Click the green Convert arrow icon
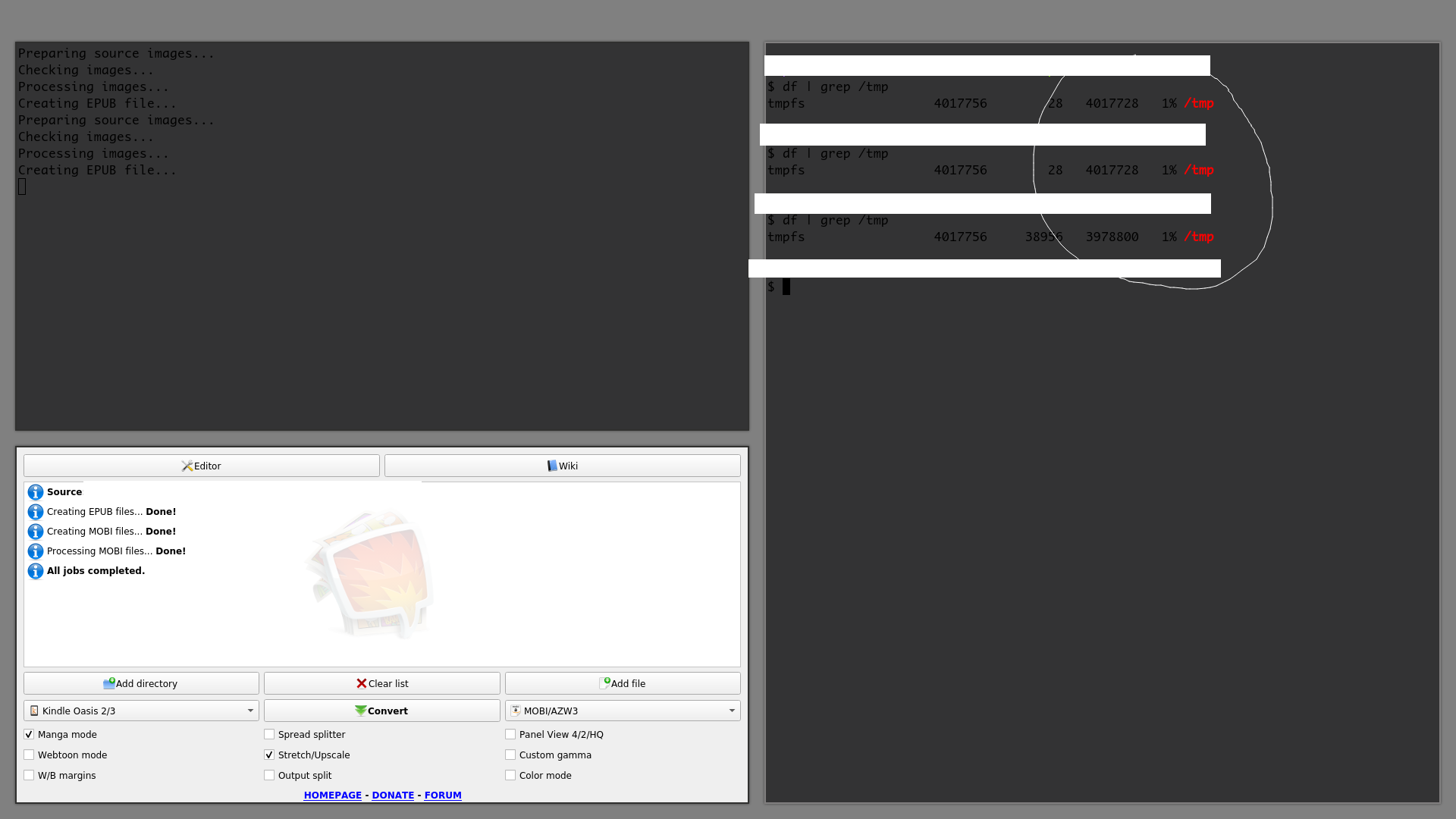The width and height of the screenshot is (1456, 819). pos(360,711)
